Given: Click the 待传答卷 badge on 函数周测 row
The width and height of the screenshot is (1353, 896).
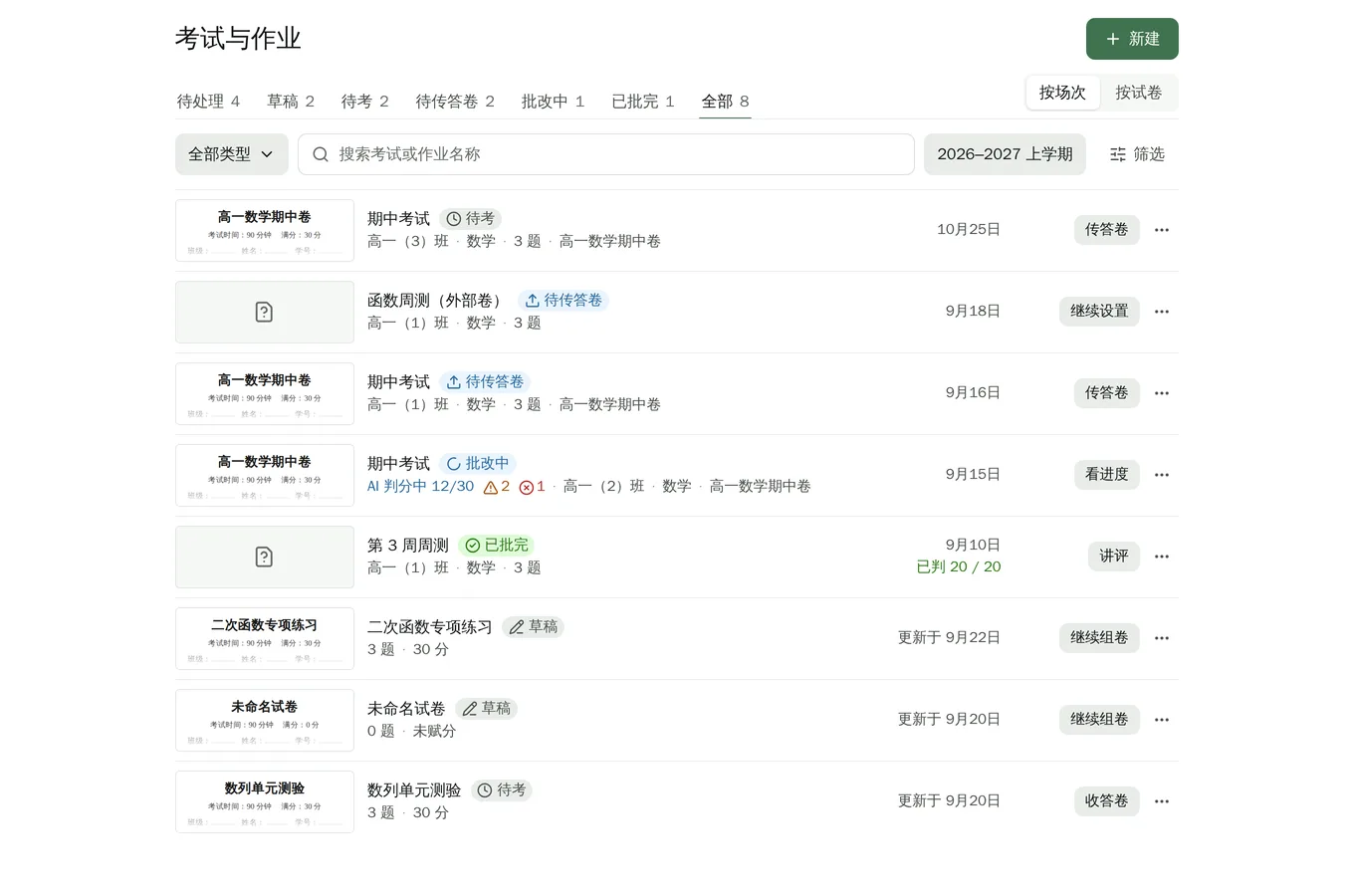Looking at the screenshot, I should [x=564, y=301].
